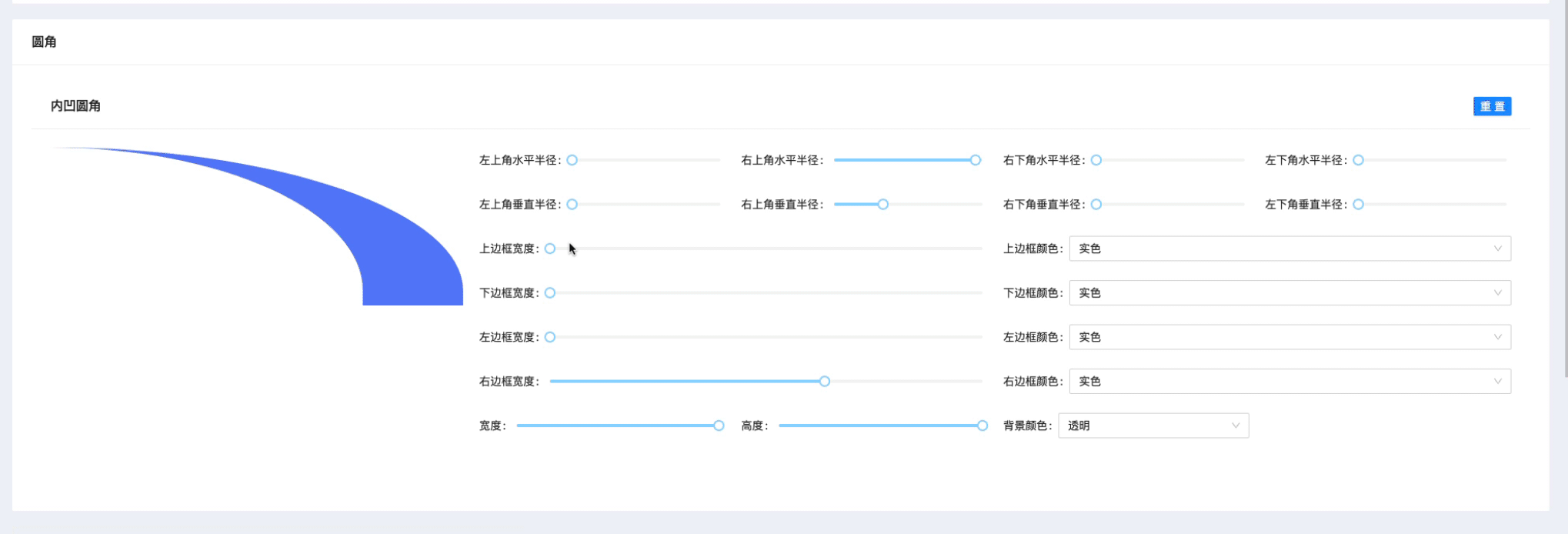Click the 内凹圆角 section heading
This screenshot has width=1568, height=534.
[75, 106]
